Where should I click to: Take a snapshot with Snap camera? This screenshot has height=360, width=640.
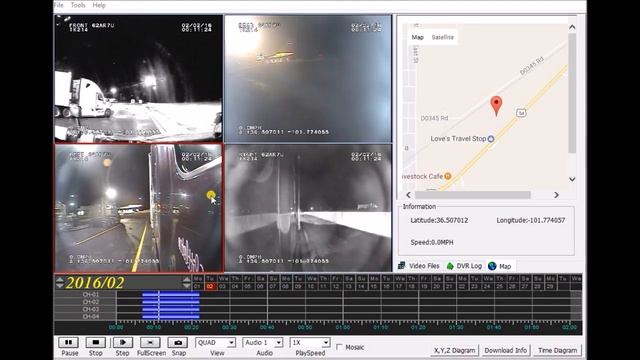[178, 342]
